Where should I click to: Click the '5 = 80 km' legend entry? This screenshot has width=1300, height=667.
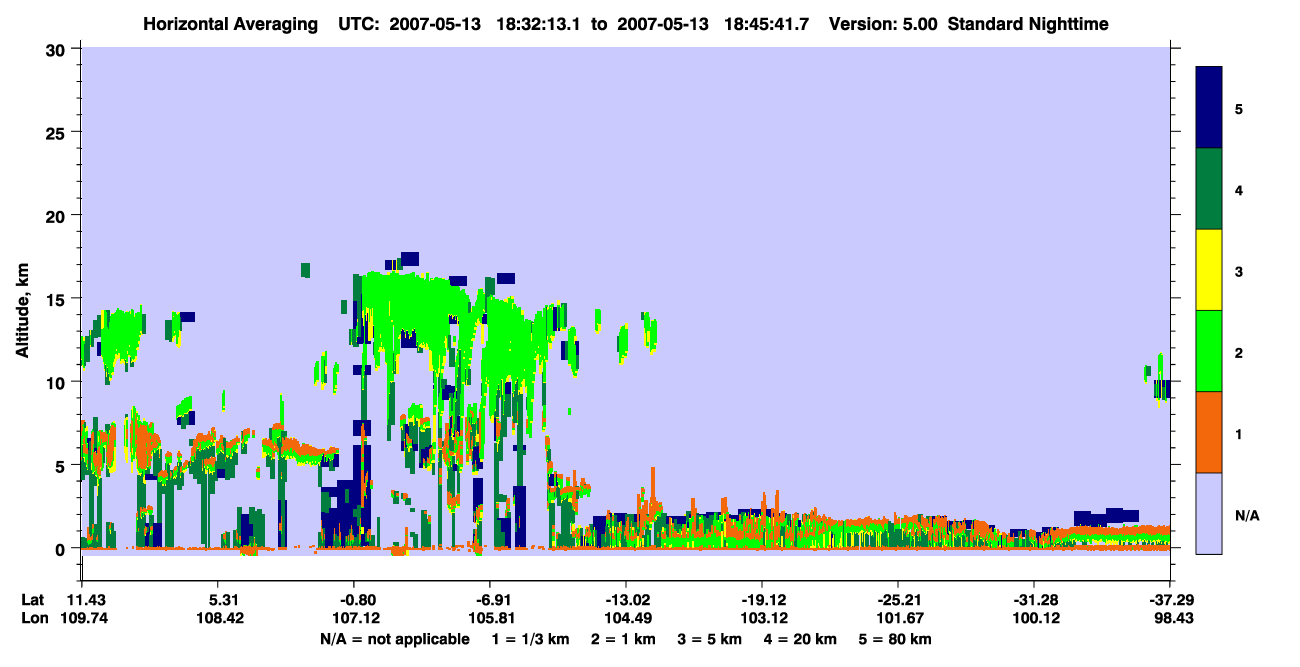pos(894,639)
